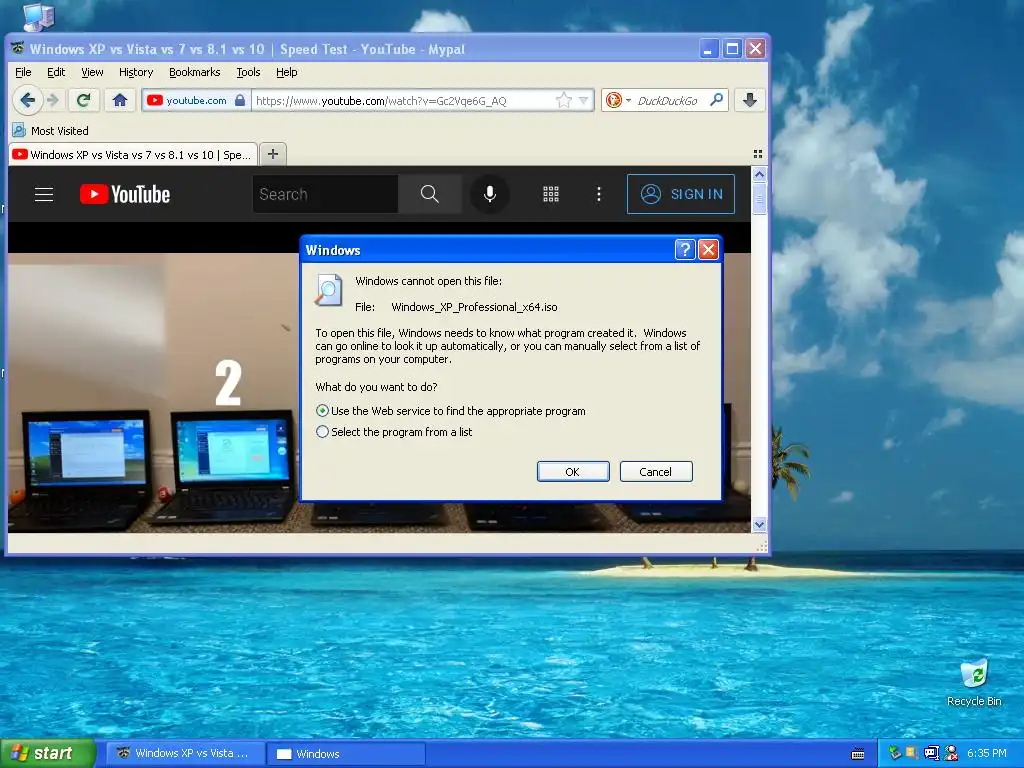Open the URL history dropdown arrow

coord(584,101)
